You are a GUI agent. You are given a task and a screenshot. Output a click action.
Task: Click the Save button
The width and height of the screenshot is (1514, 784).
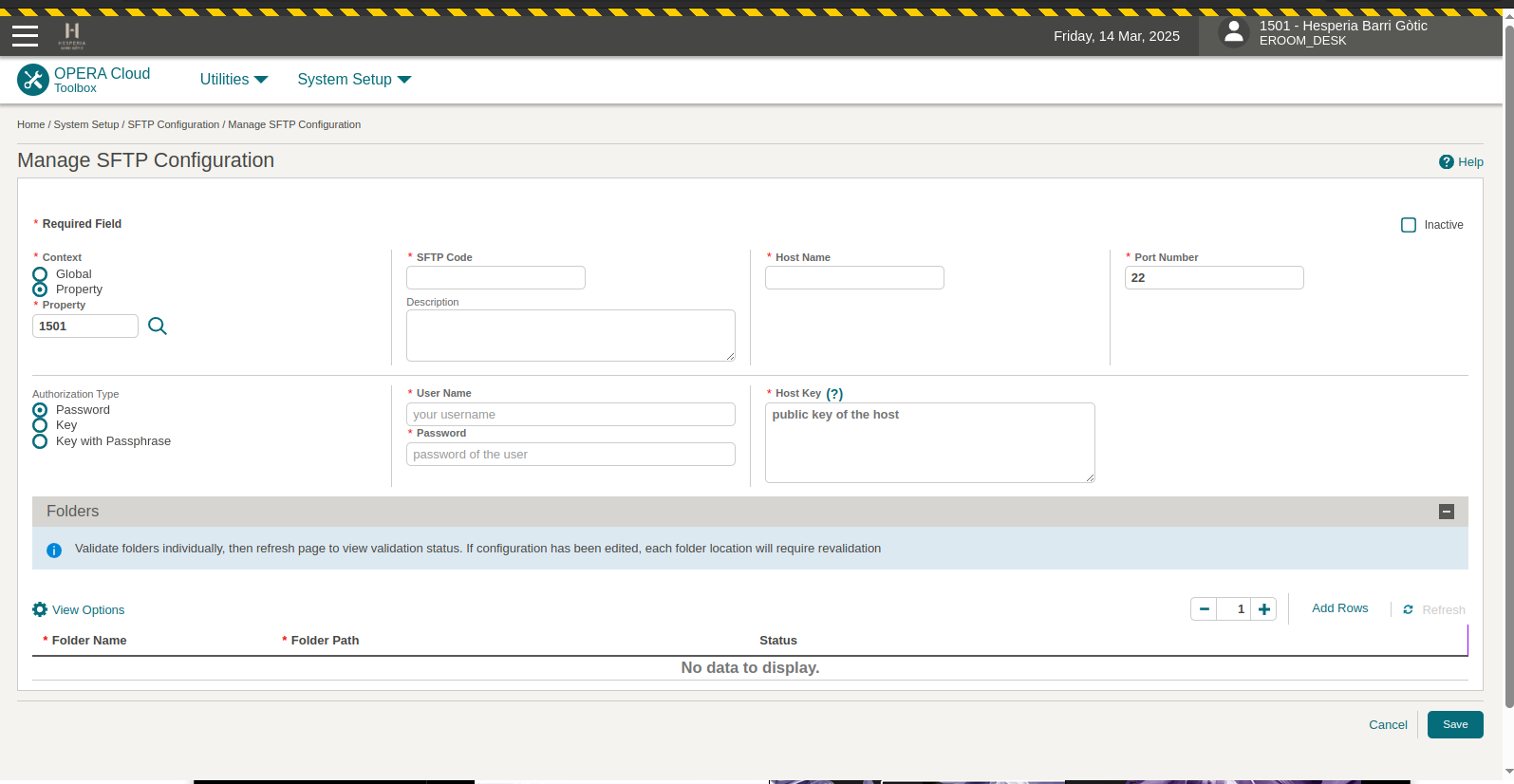pyautogui.click(x=1454, y=724)
